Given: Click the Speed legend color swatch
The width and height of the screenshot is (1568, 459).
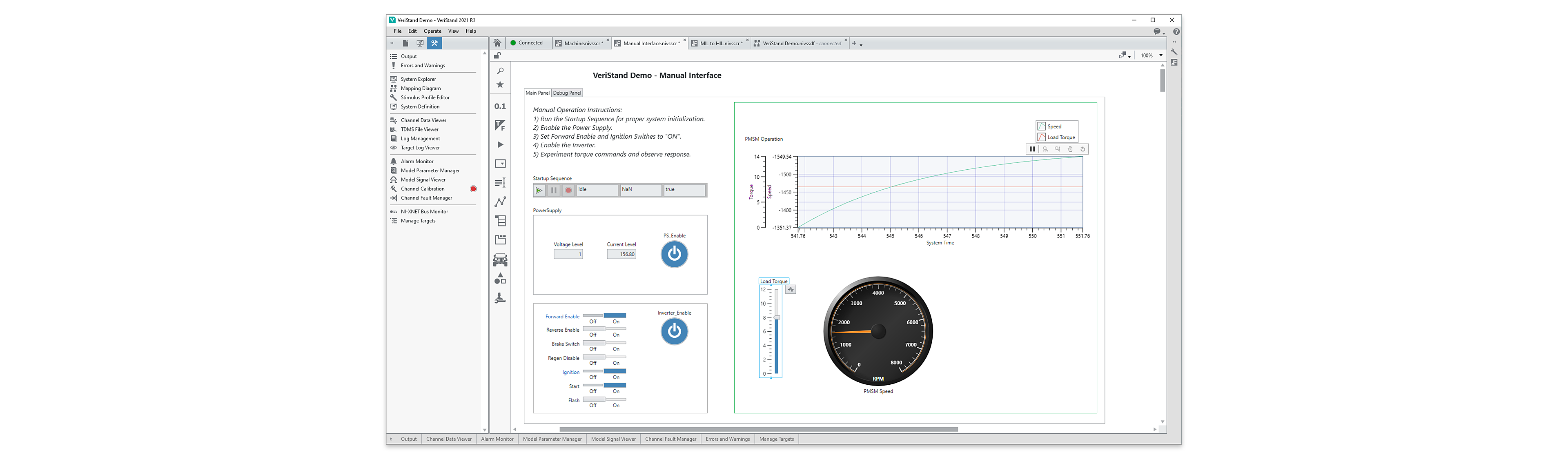Looking at the screenshot, I should 1042,126.
